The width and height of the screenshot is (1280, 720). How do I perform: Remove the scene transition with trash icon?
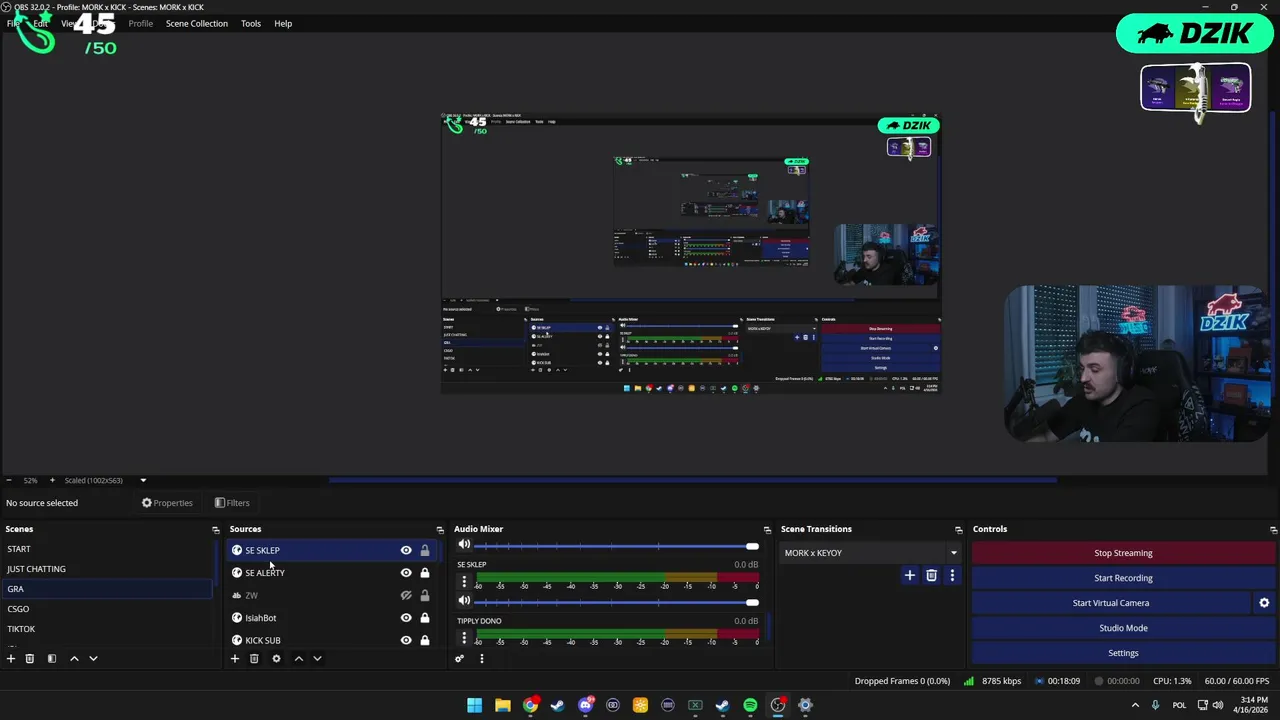931,575
